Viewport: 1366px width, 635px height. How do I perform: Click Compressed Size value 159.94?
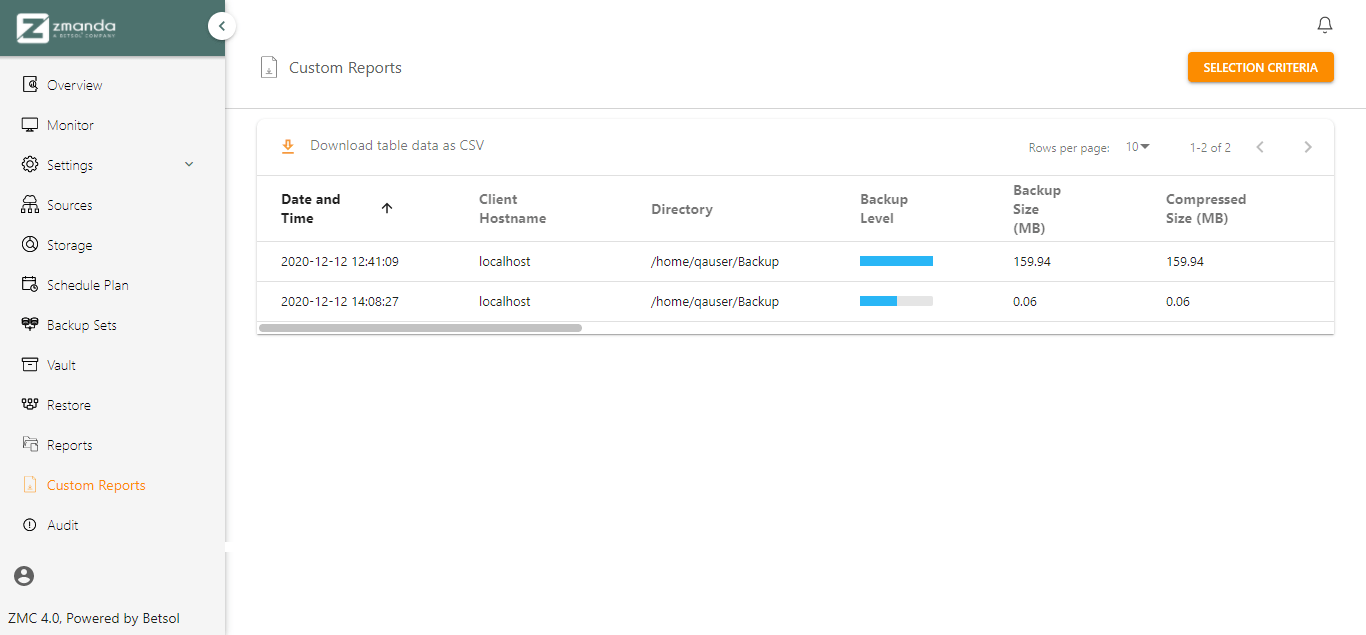coord(1185,261)
